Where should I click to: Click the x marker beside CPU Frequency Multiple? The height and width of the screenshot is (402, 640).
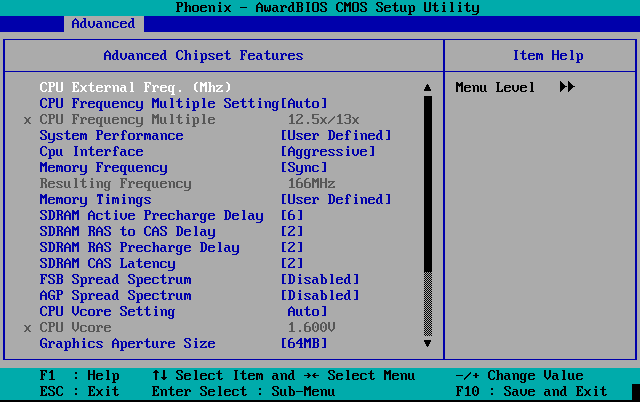(x=27, y=120)
